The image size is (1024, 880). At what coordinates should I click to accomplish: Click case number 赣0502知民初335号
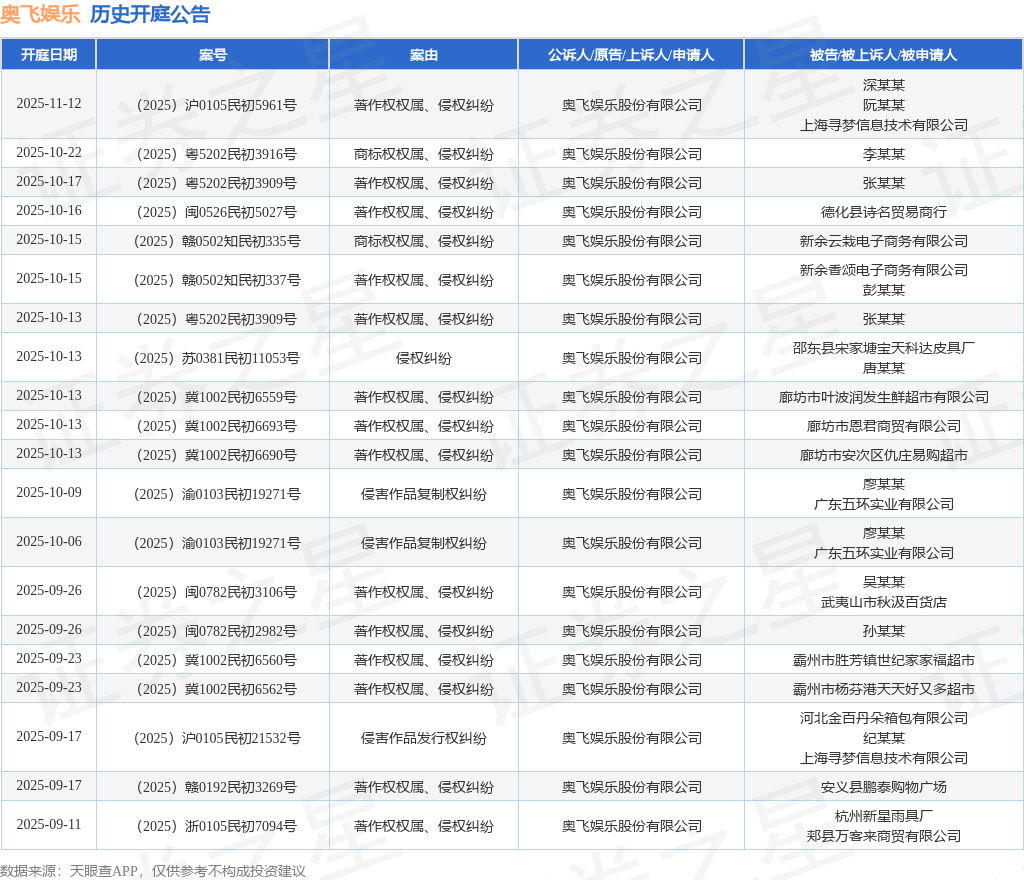point(217,242)
